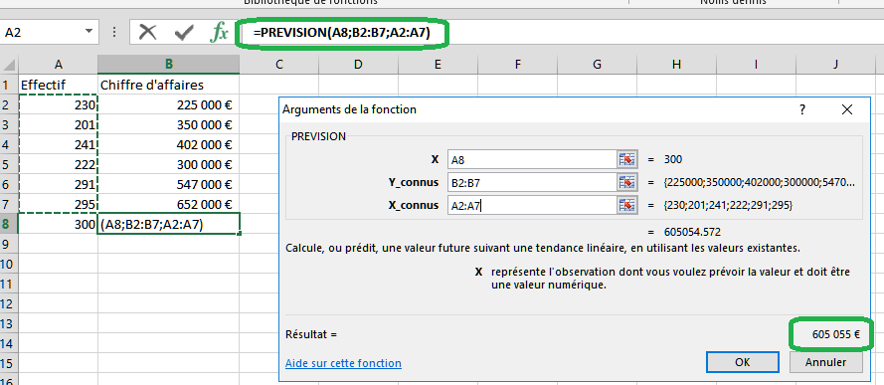Open the Name Box dropdown arrow
Viewport: 884px width, 385px height.
point(89,32)
